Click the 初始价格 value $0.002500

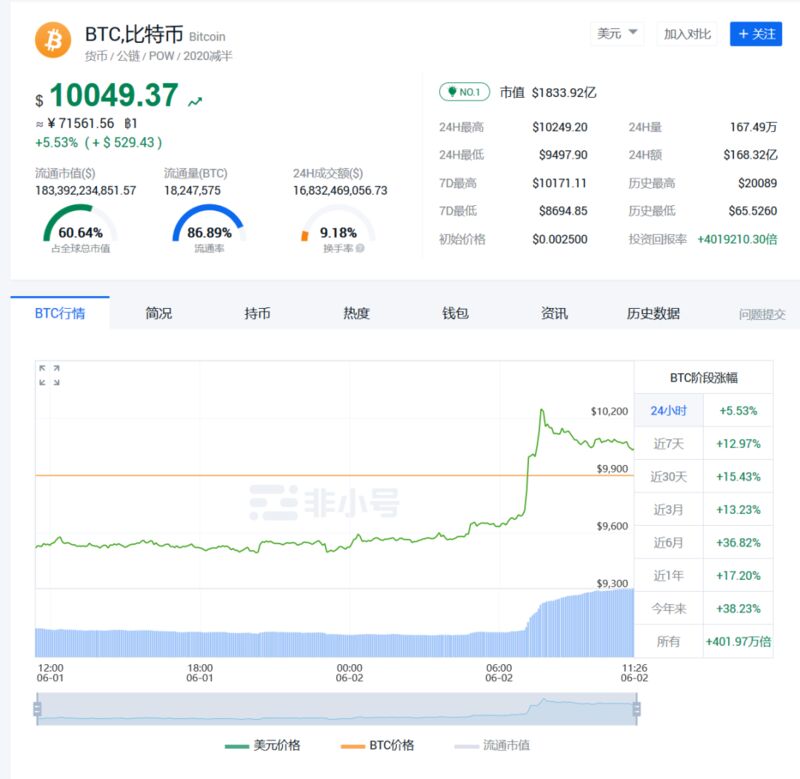coord(560,239)
